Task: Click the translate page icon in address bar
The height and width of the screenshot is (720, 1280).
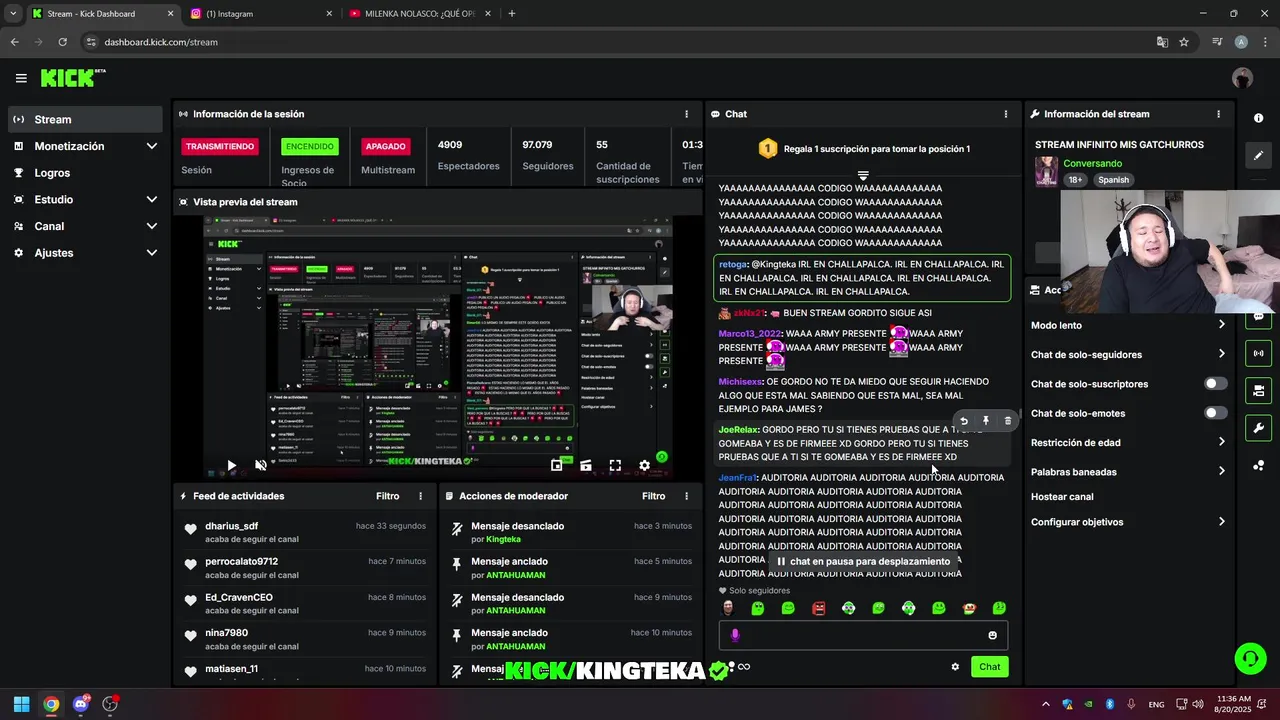Action: 1162,42
